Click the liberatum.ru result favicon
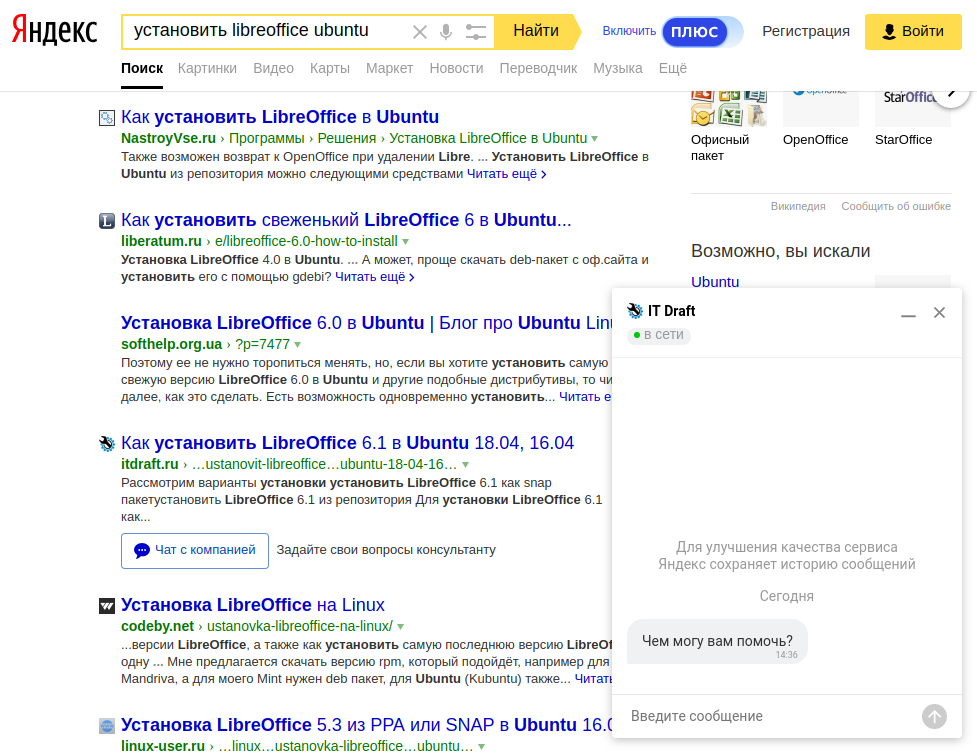 point(107,221)
